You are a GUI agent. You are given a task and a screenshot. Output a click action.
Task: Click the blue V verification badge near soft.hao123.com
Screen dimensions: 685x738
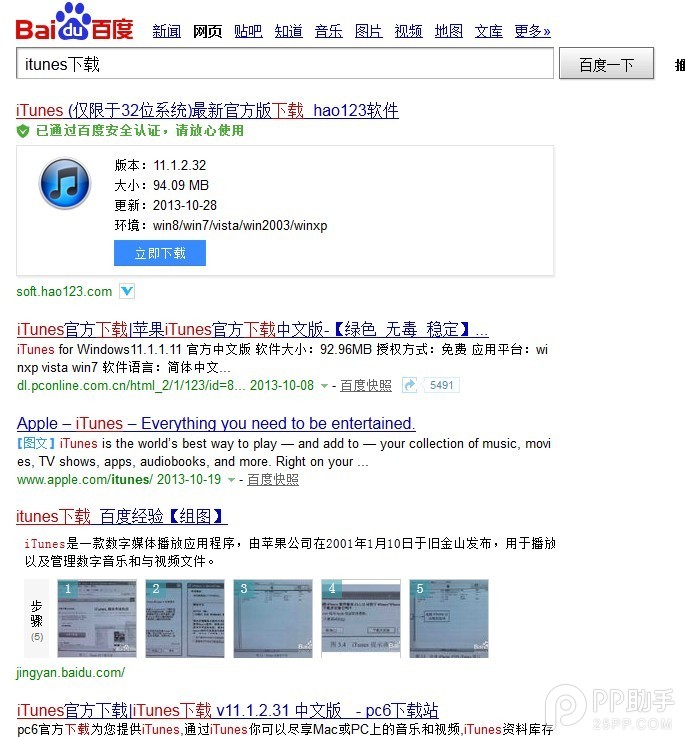pyautogui.click(x=127, y=291)
